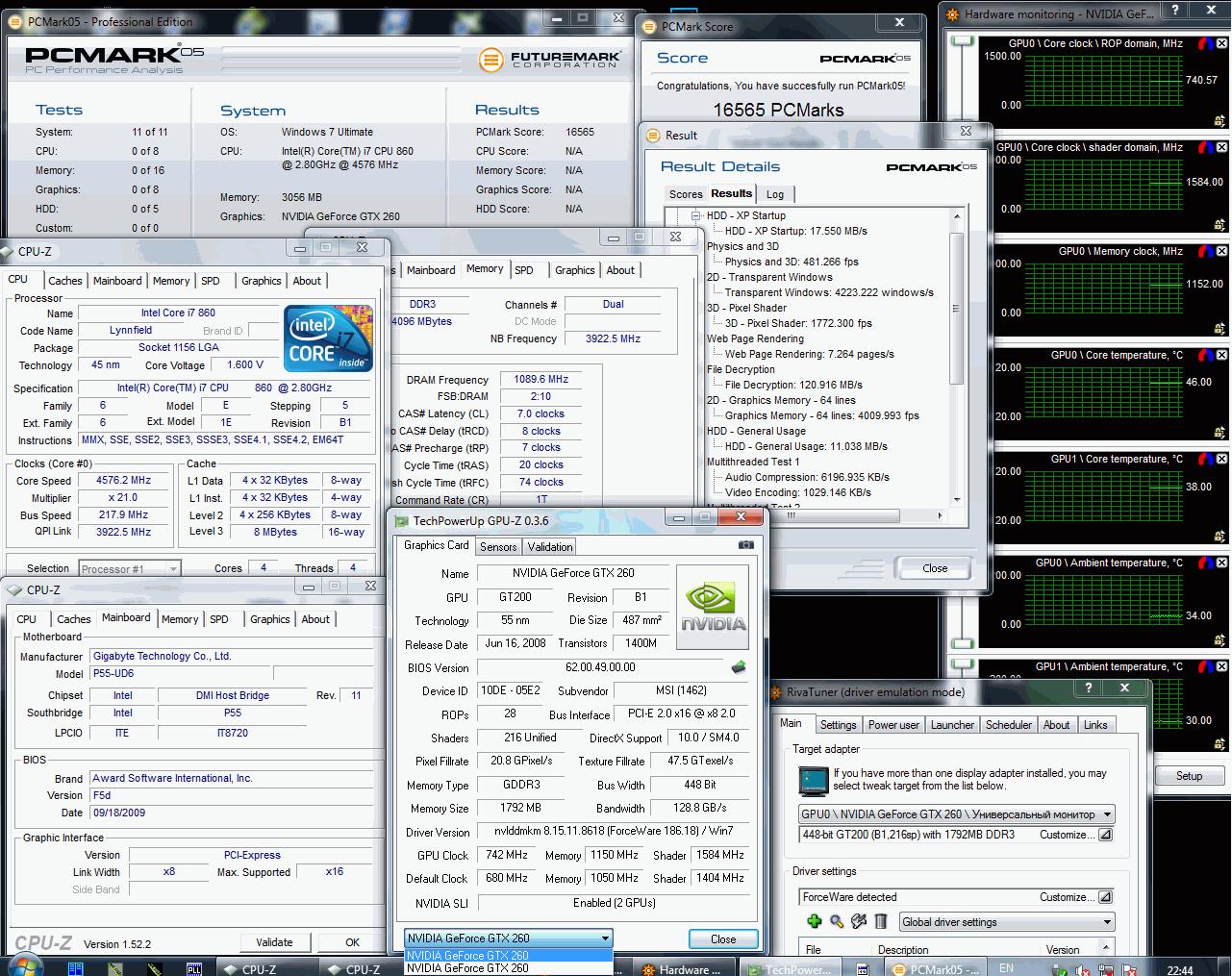The height and width of the screenshot is (976, 1232).
Task: Click the edit icon beside the magnifier in RivaTuner
Action: click(x=859, y=921)
